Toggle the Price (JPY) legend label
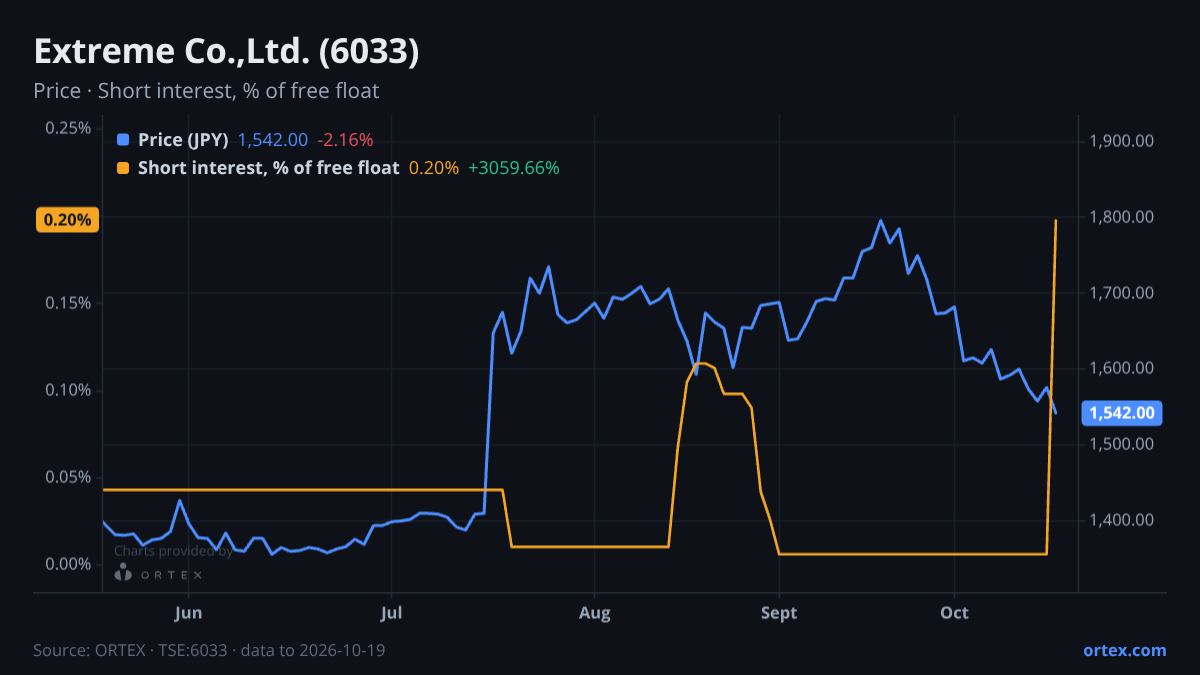Image resolution: width=1200 pixels, height=675 pixels. [183, 140]
